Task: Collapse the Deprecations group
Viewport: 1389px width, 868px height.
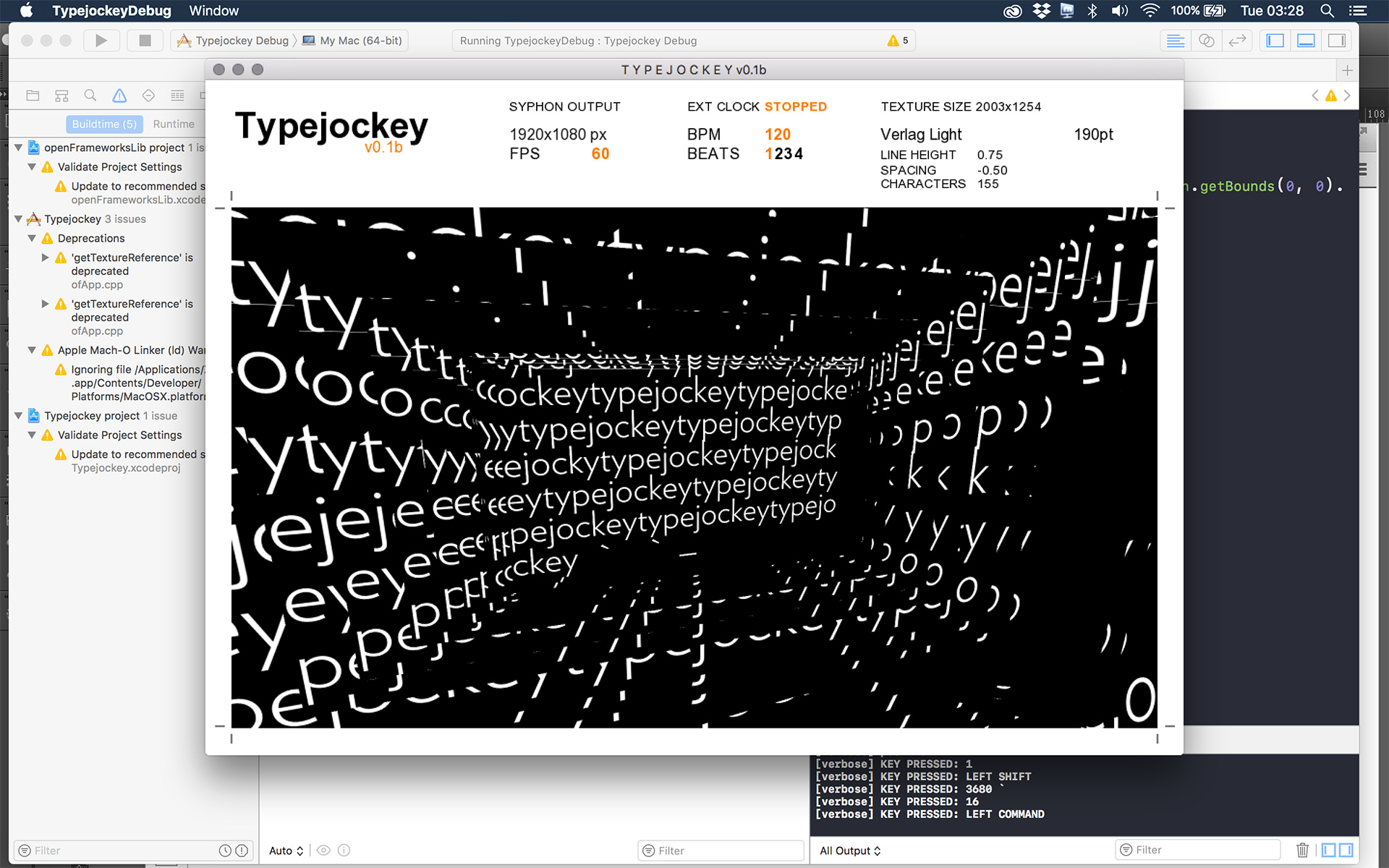Action: pyautogui.click(x=32, y=239)
